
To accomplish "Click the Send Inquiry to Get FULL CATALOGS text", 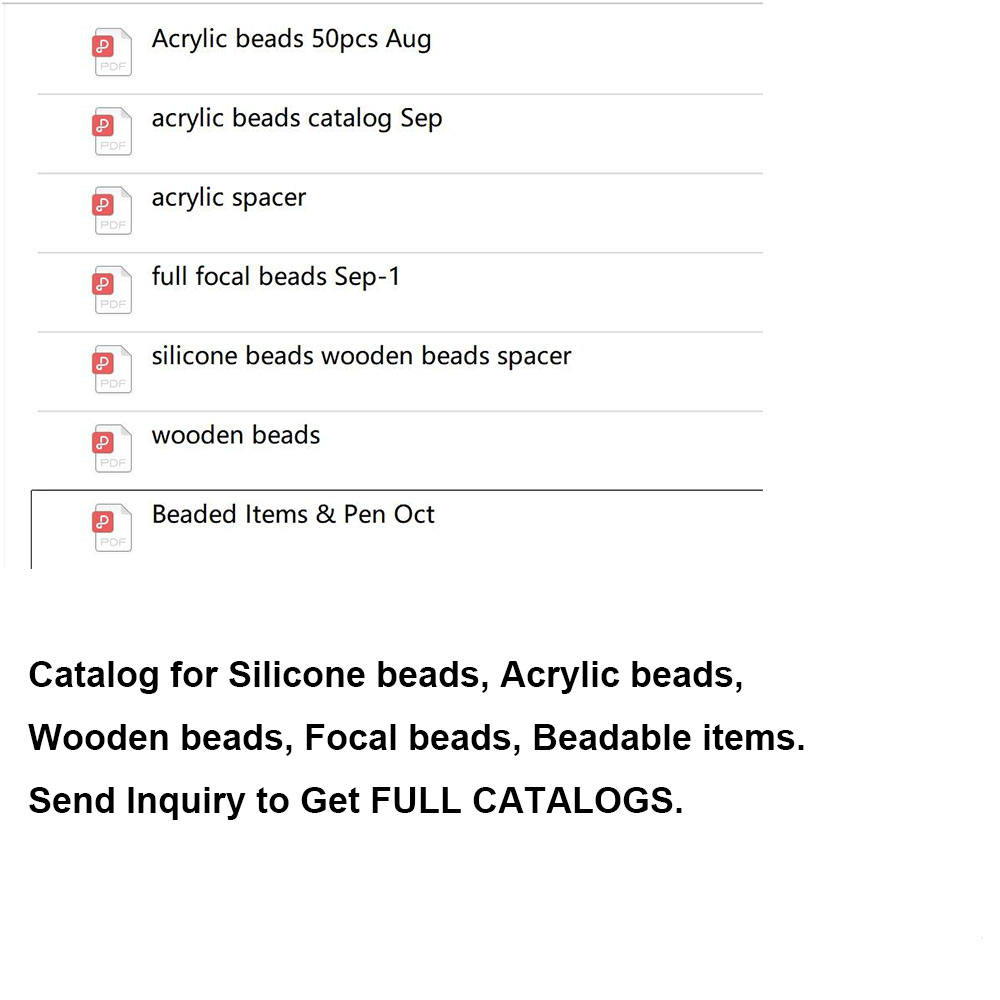I will click(356, 802).
